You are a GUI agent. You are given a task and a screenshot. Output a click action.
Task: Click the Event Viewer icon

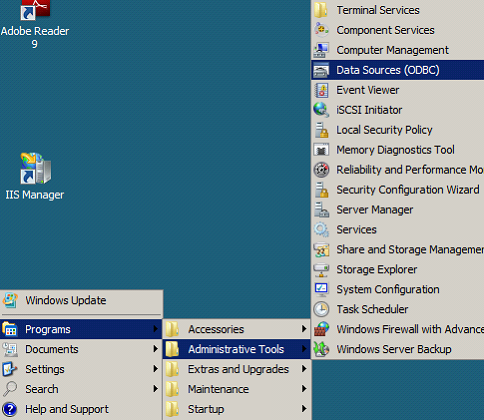pos(321,90)
